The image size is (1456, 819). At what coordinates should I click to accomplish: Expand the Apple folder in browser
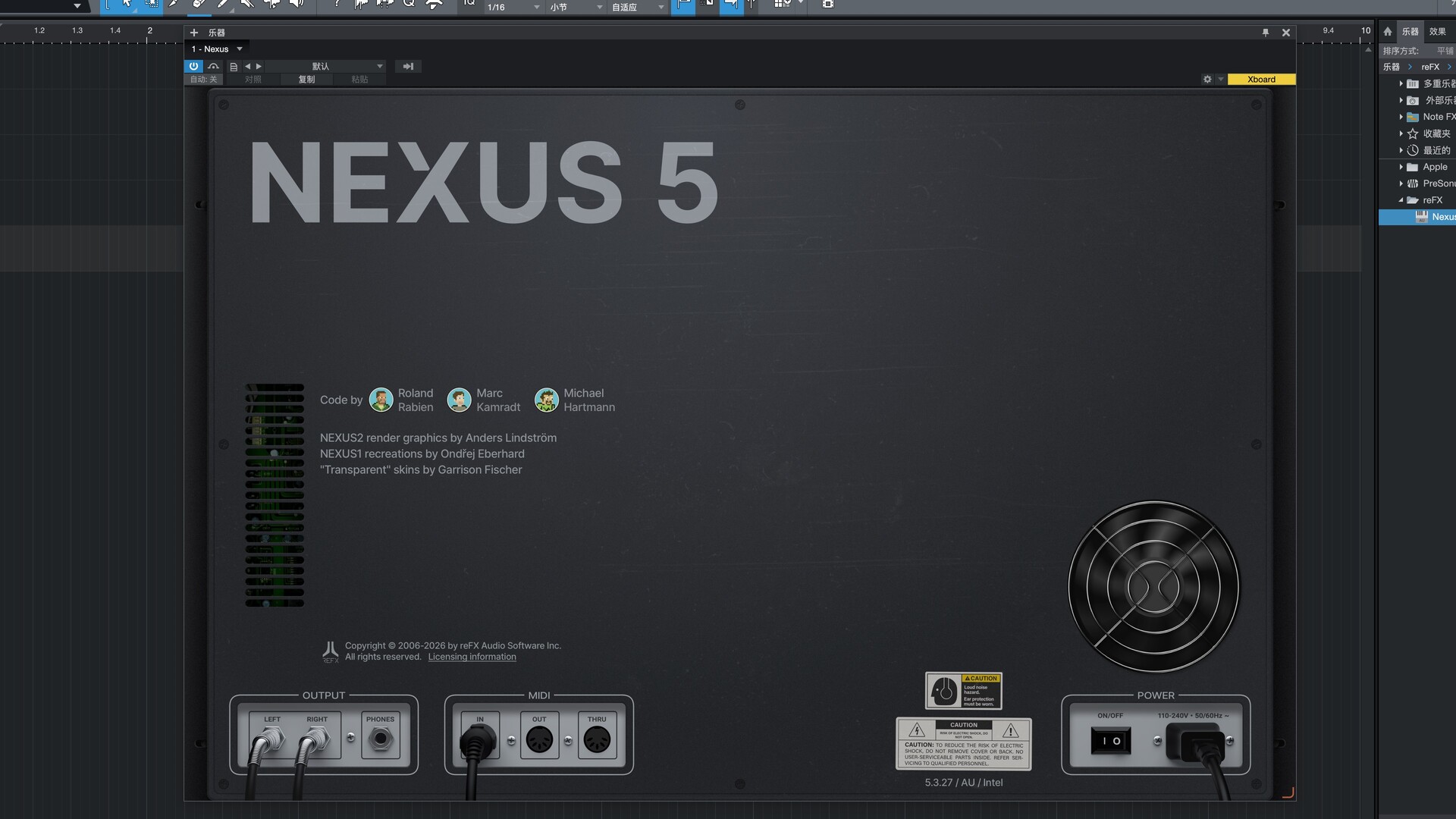click(1401, 167)
